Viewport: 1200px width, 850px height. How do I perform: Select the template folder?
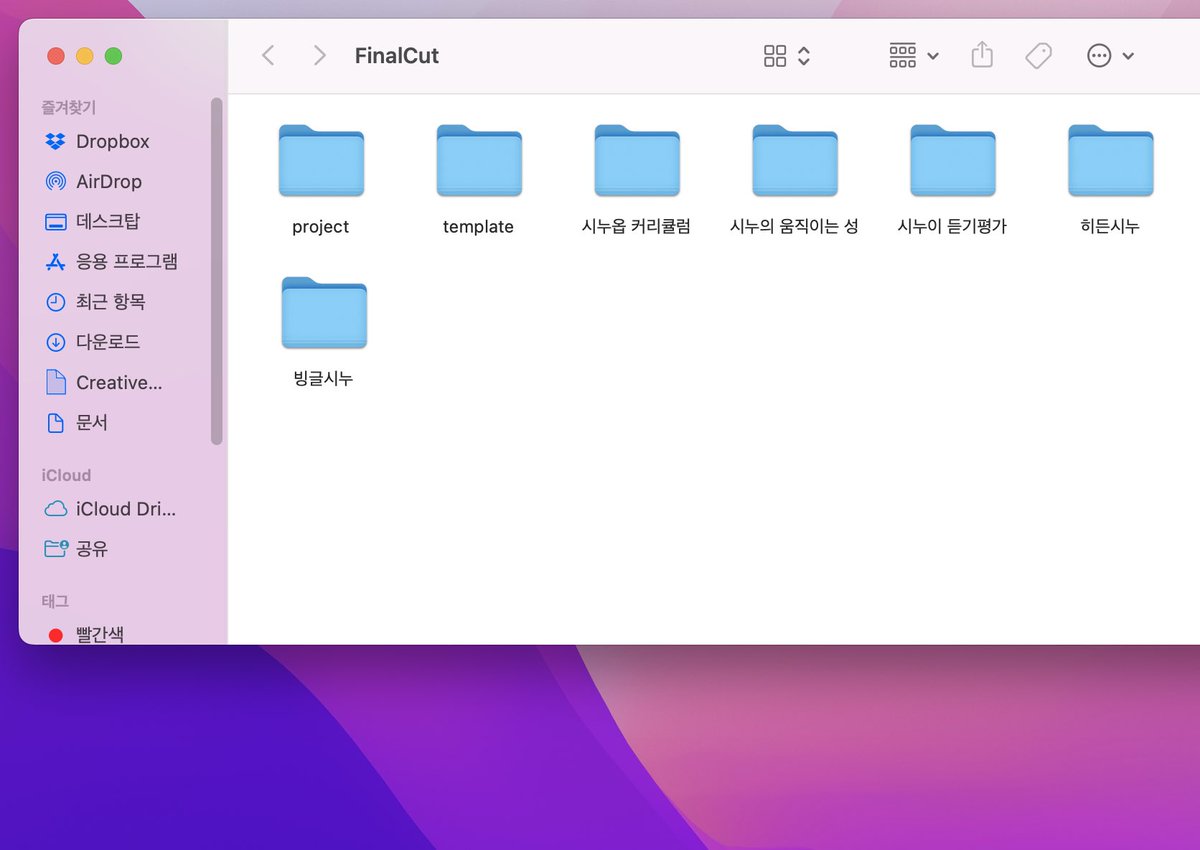[x=479, y=180]
